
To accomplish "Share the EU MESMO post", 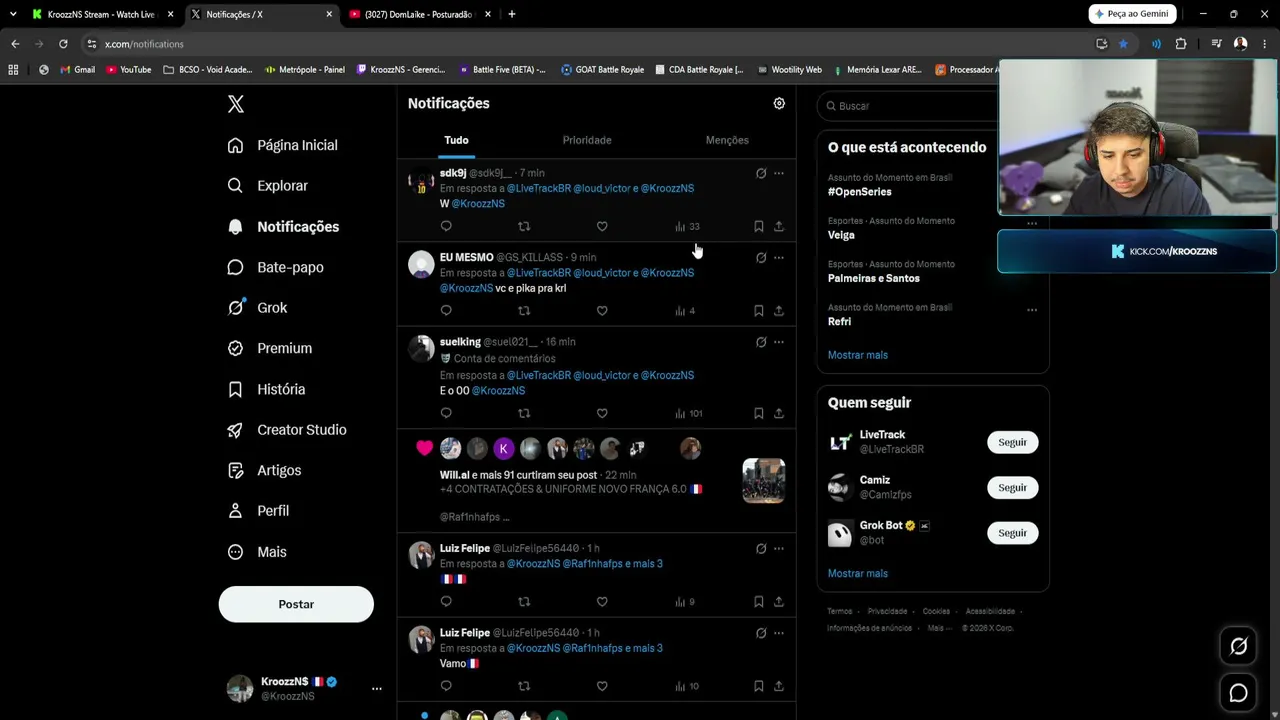I will [779, 310].
